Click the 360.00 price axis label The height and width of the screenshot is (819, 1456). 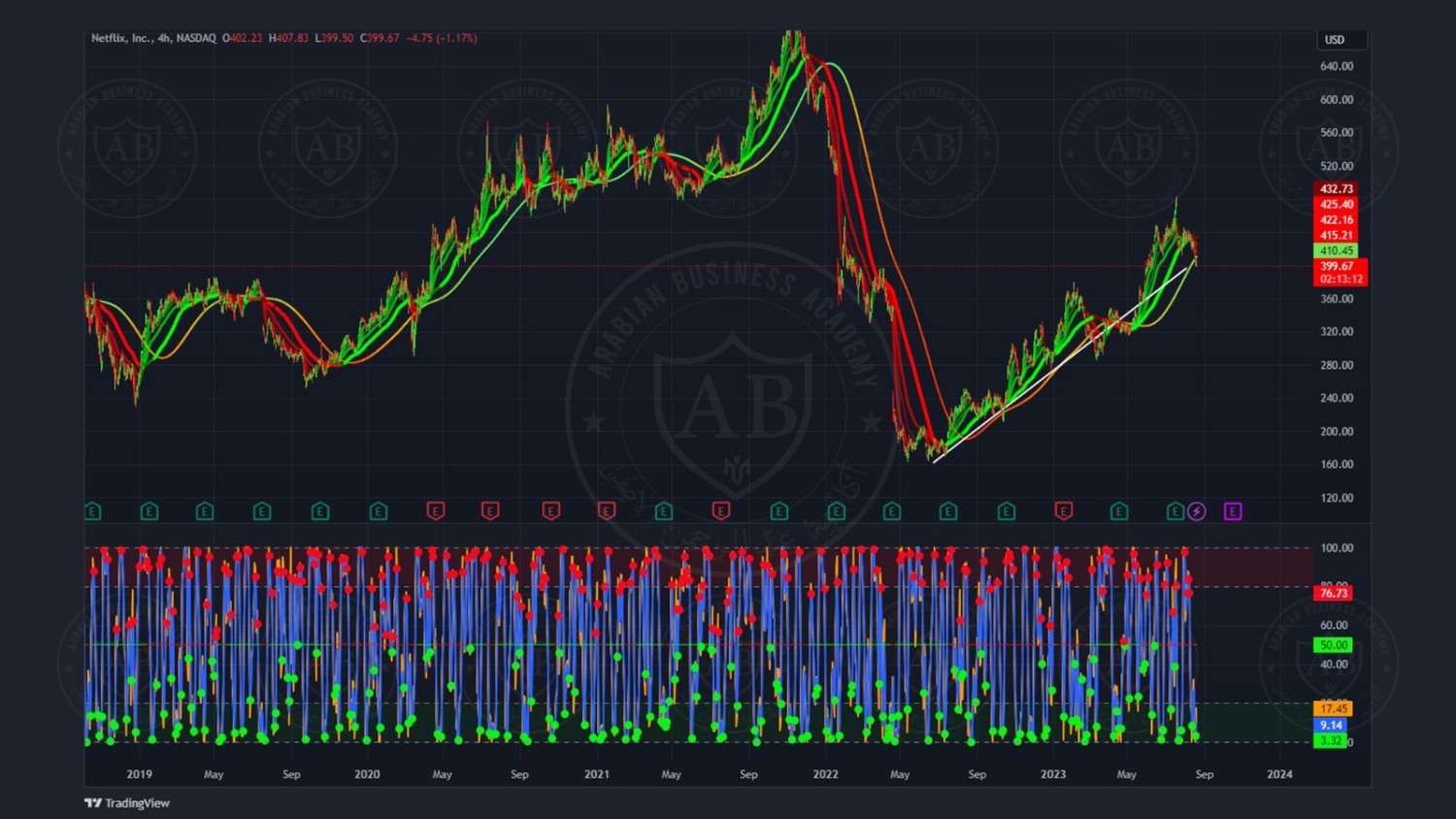pos(1337,299)
